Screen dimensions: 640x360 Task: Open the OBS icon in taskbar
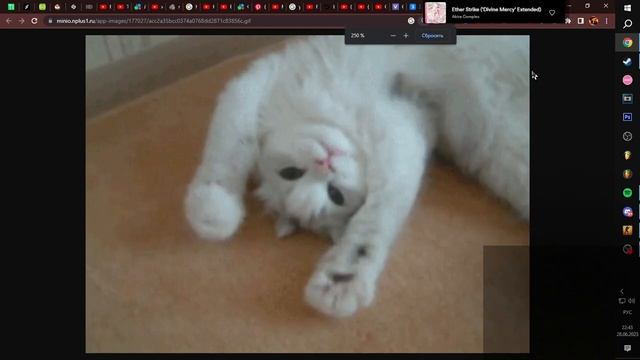tap(627, 136)
